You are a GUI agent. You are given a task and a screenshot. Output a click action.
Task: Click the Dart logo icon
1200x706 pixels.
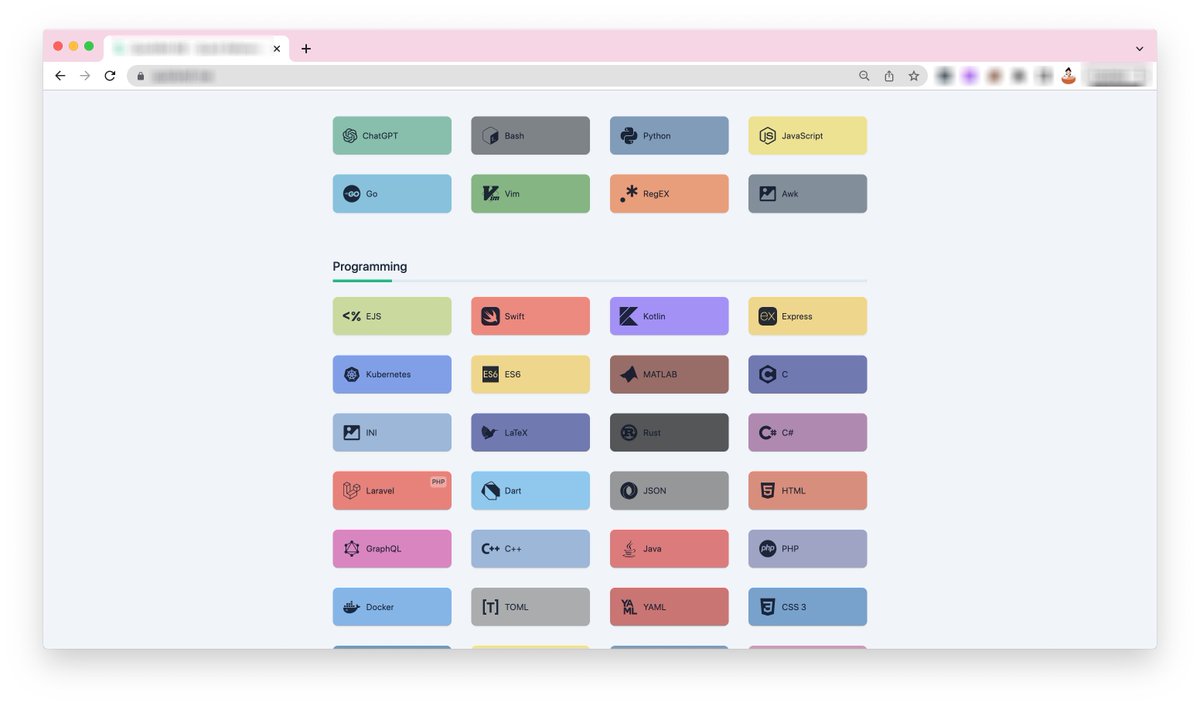click(490, 491)
